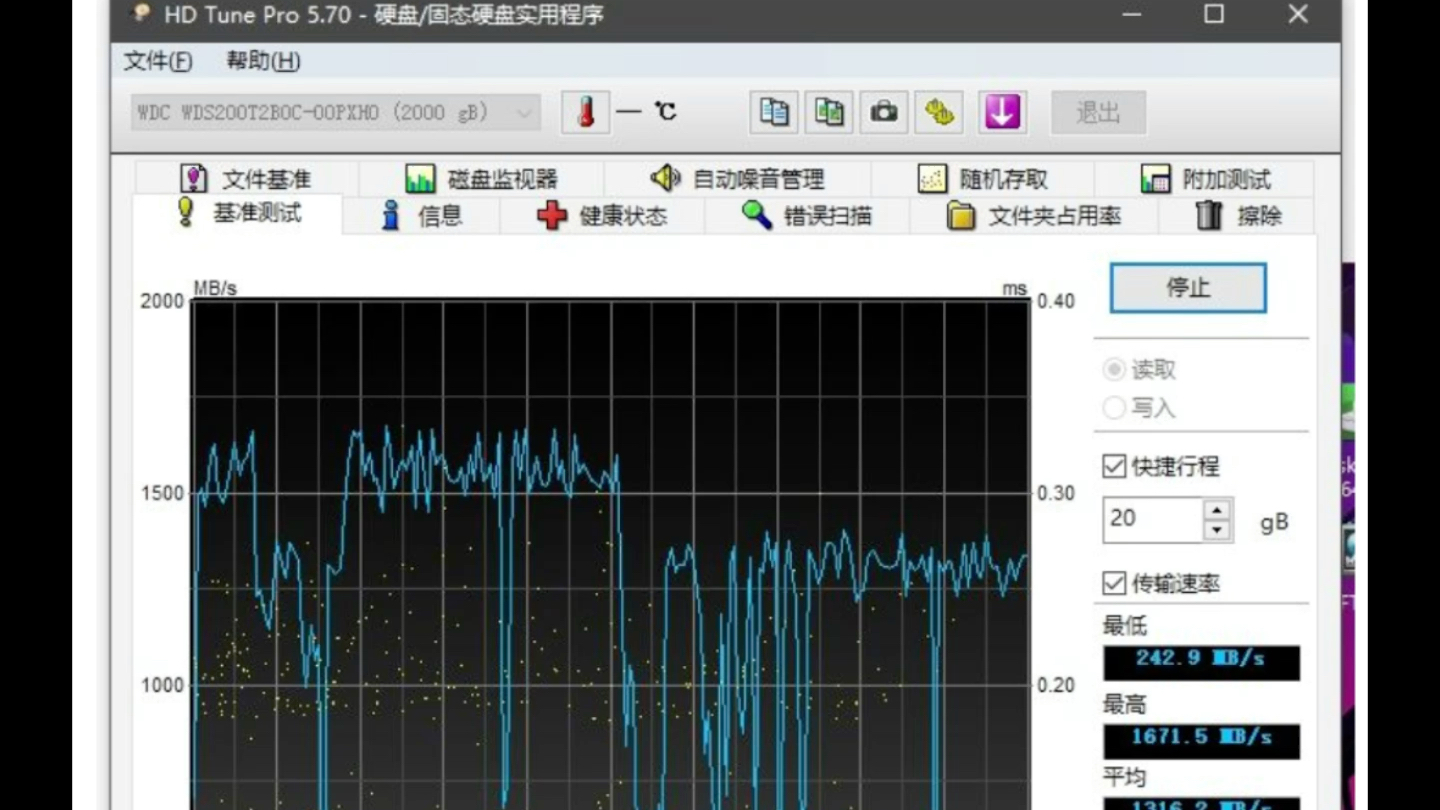Copy info to clipboard toolbar icon
Viewport: 1440px width, 810px height.
774,112
